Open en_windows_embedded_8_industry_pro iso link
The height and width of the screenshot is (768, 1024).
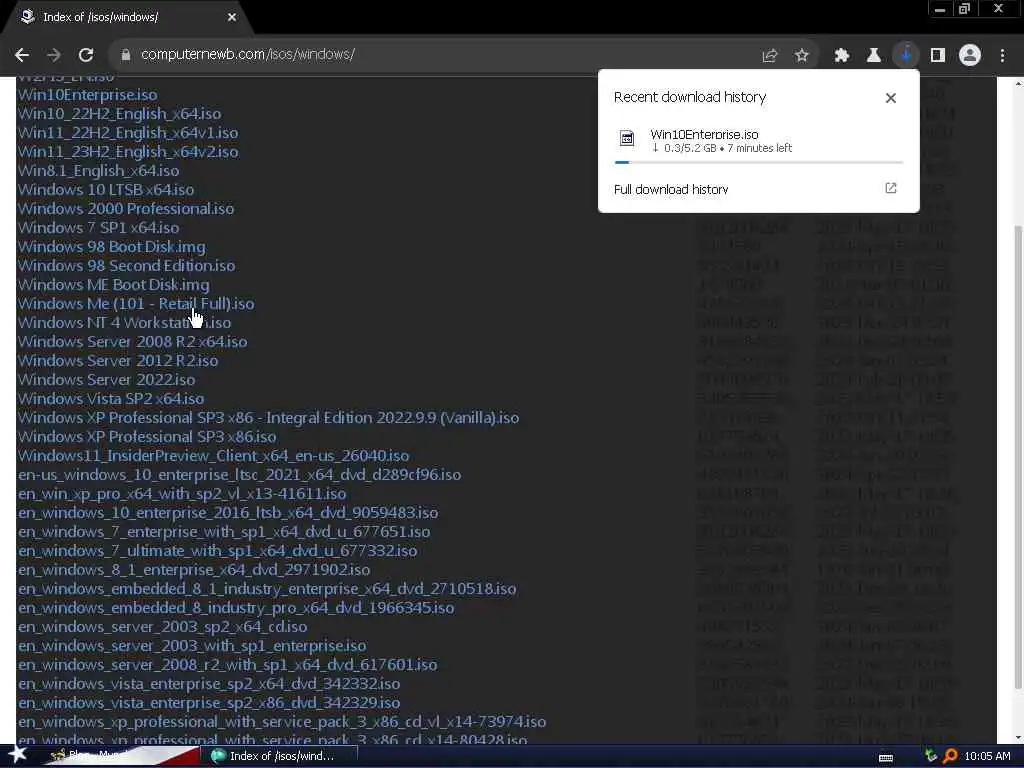(236, 607)
